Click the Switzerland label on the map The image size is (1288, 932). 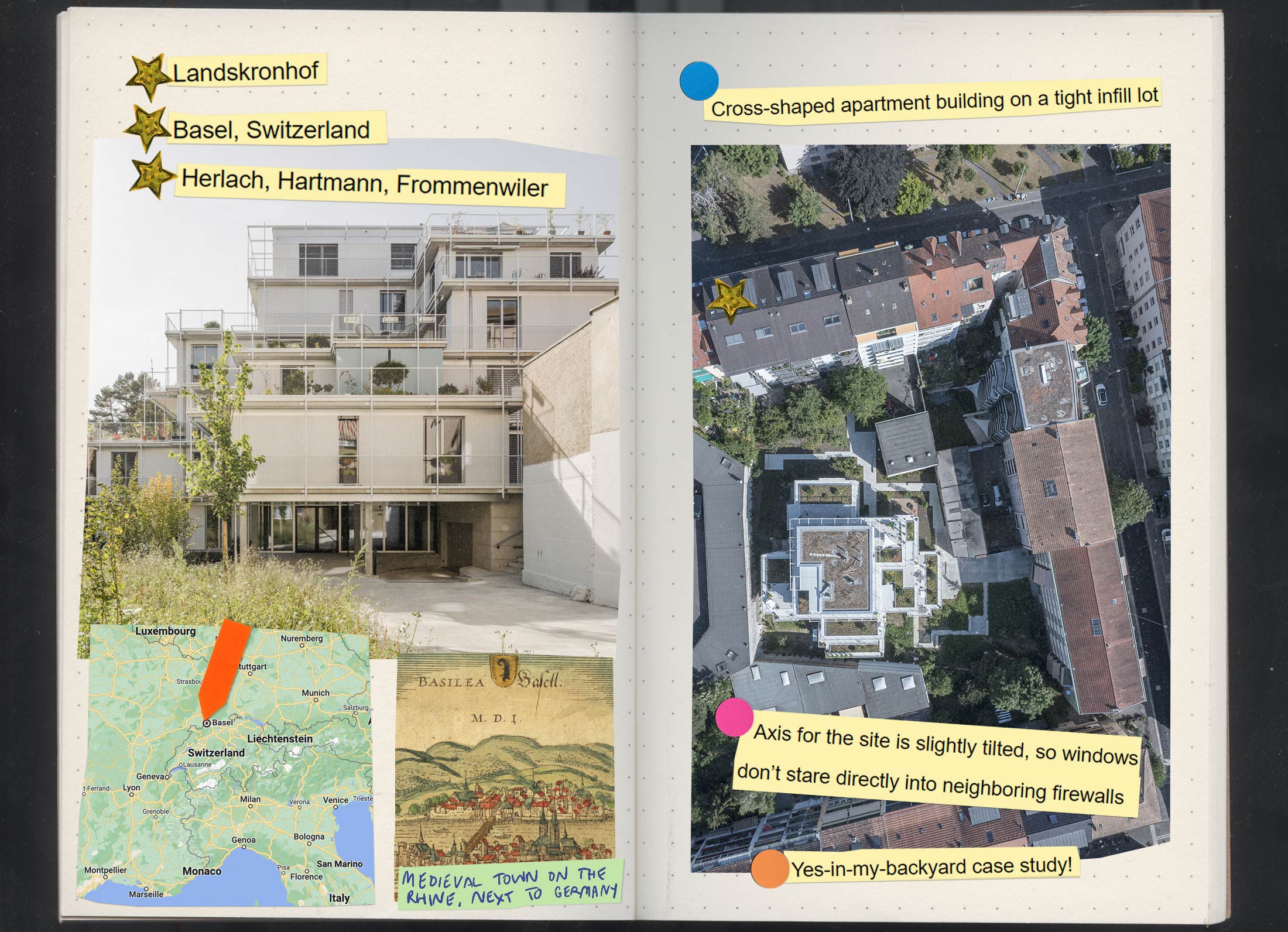tap(216, 752)
